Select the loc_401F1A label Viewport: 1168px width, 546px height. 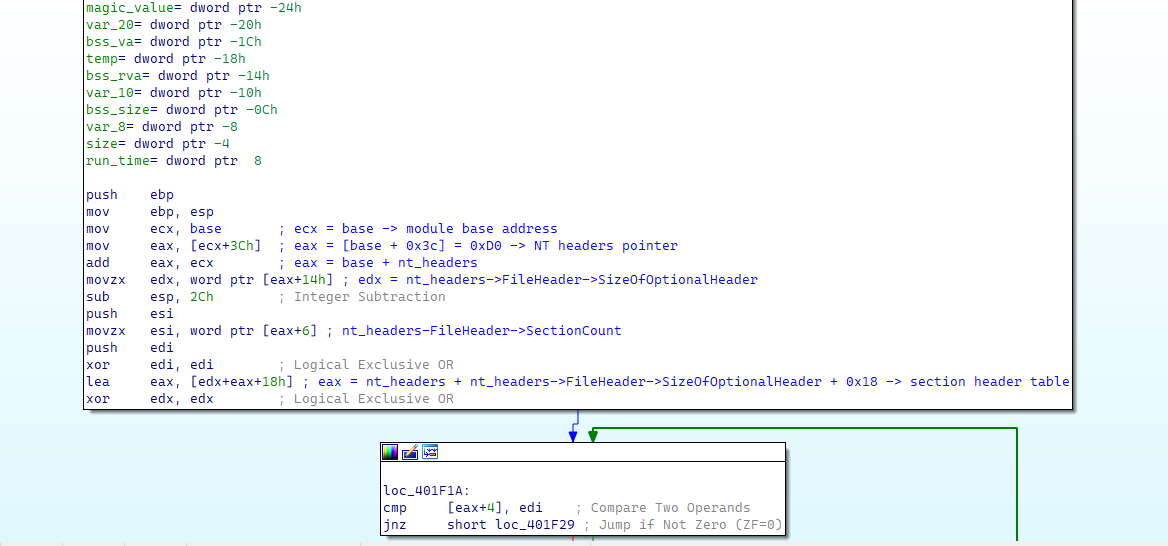[x=422, y=491]
